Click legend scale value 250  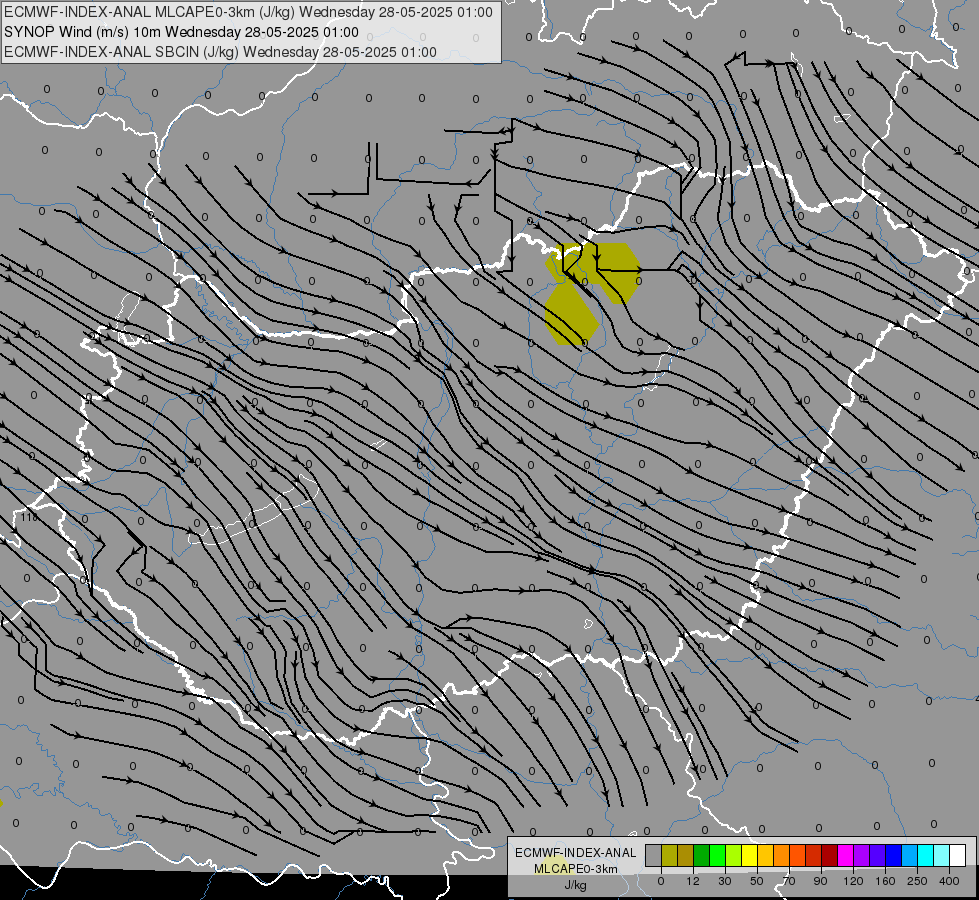click(917, 881)
